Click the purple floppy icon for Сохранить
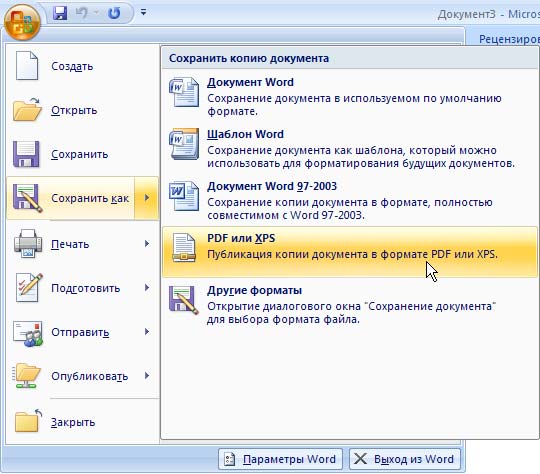Viewport: 540px width, 474px height. (x=26, y=154)
